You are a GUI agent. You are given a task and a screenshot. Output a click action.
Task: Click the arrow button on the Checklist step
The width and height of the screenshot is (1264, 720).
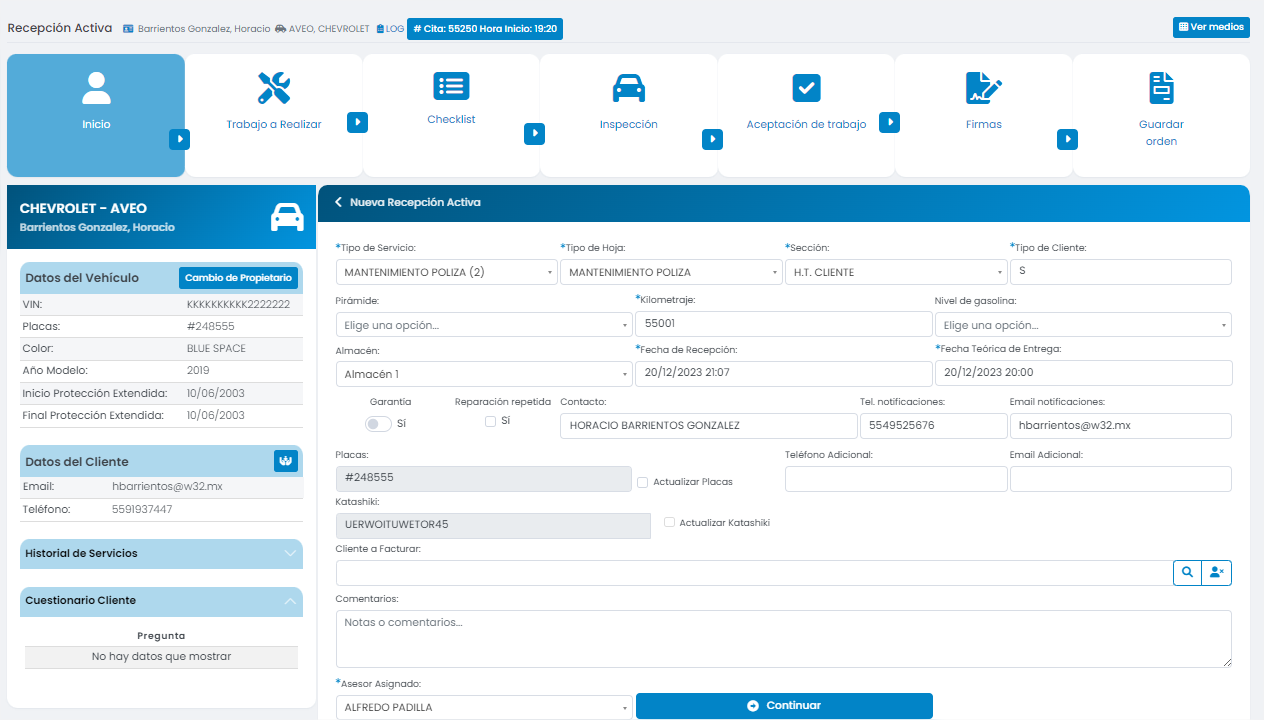(x=534, y=133)
